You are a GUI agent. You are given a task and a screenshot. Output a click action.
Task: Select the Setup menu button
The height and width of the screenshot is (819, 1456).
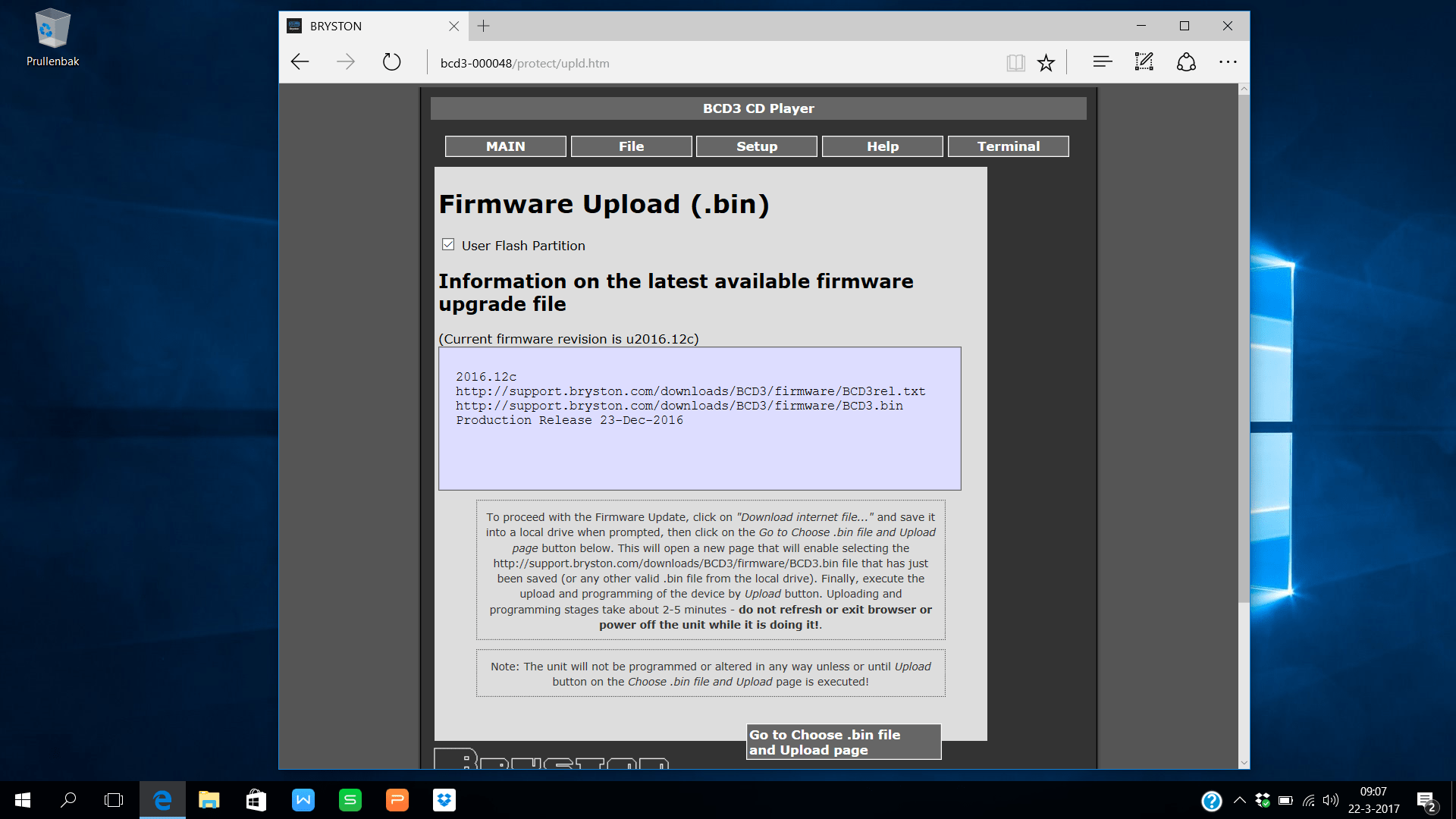[757, 146]
